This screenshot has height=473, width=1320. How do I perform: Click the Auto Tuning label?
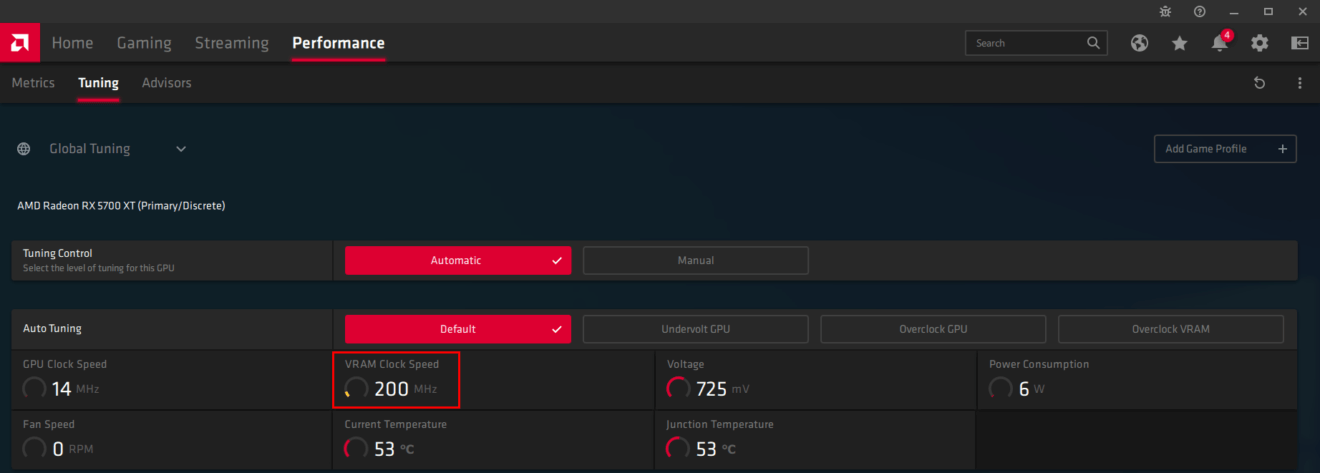[x=52, y=328]
